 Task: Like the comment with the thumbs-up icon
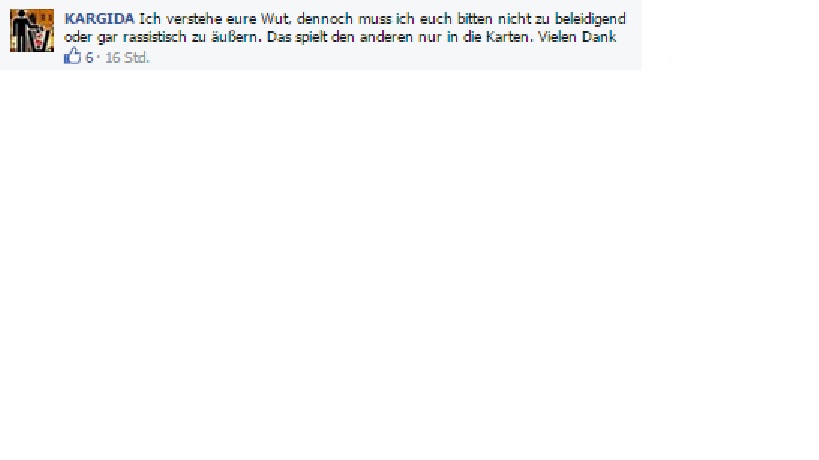[73, 56]
